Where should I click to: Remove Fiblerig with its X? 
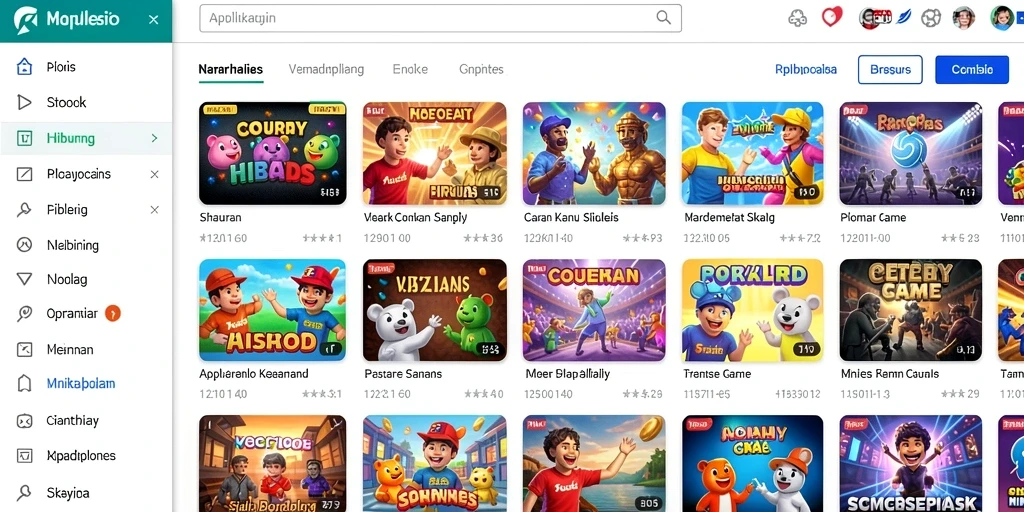[x=154, y=210]
